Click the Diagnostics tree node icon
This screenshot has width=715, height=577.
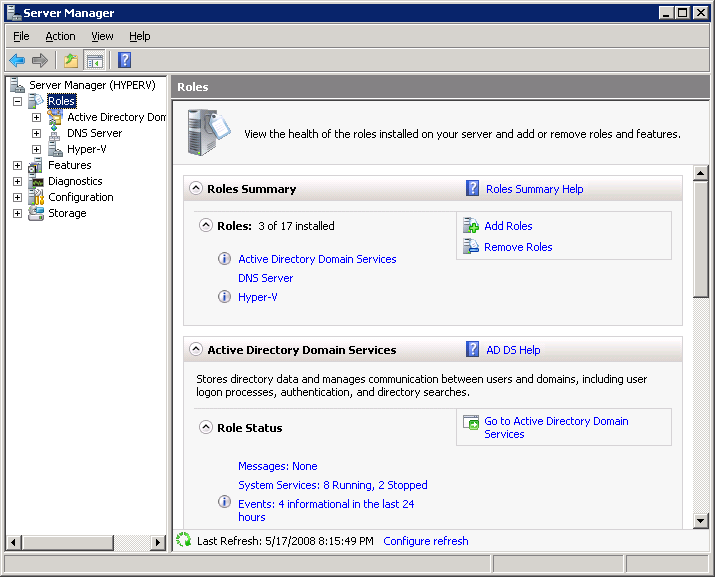tap(36, 181)
